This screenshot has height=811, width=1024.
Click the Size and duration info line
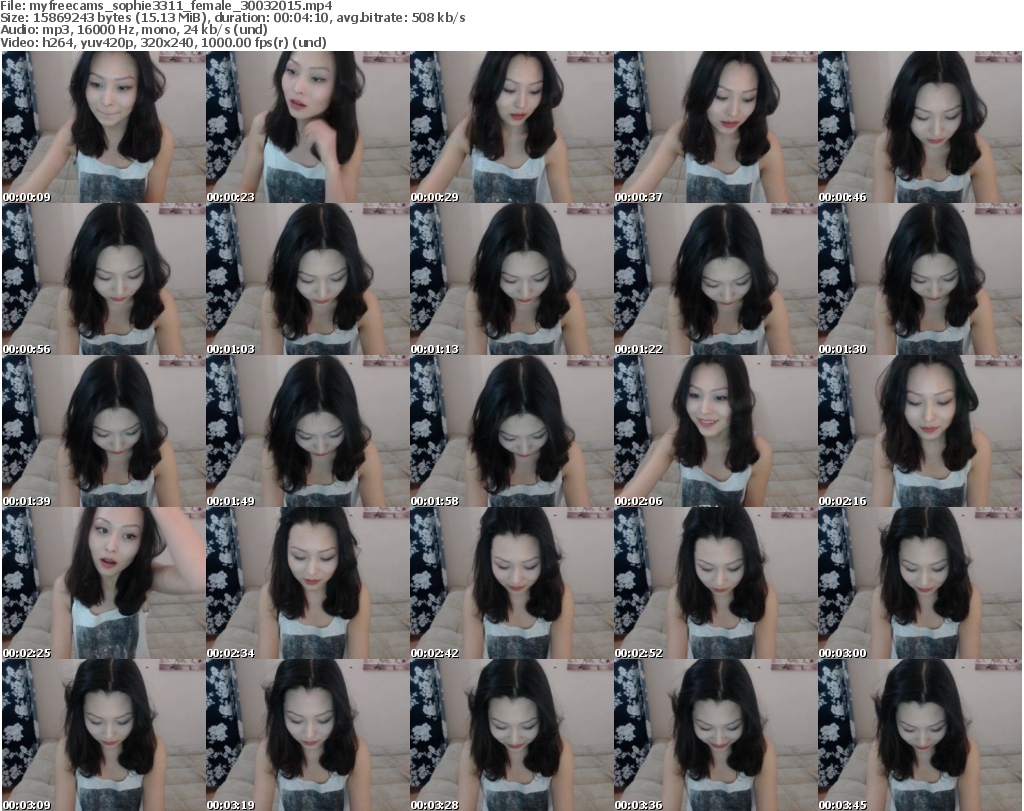pyautogui.click(x=232, y=18)
